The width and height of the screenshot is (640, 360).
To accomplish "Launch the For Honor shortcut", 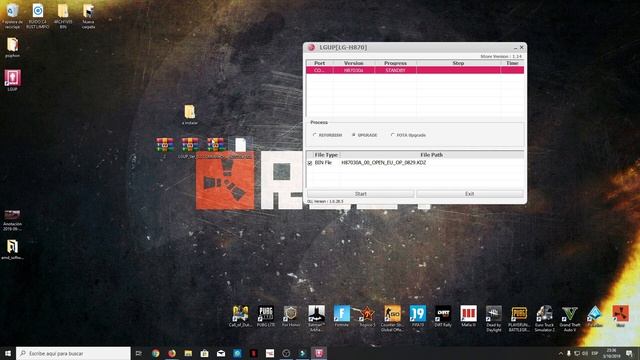I will coord(291,316).
